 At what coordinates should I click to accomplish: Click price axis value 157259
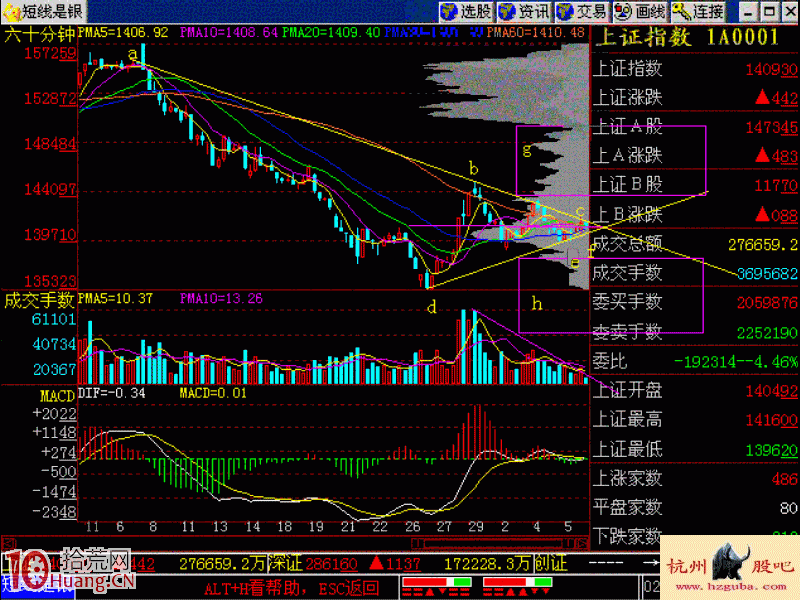50,53
